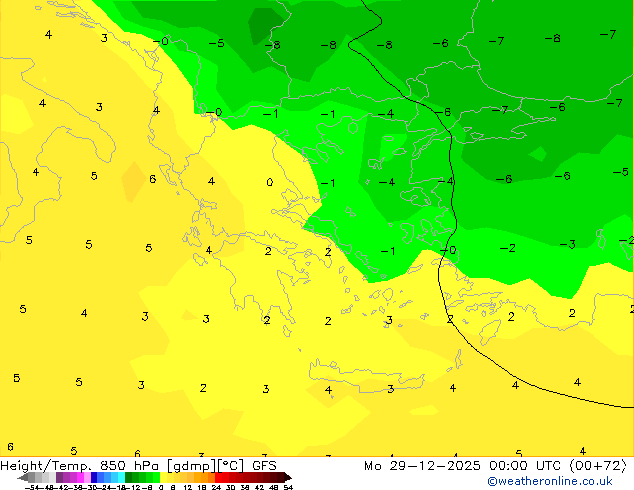The width and height of the screenshot is (634, 490).
Task: Pick the cyan swatch in the legend
Action: pos(121,477)
